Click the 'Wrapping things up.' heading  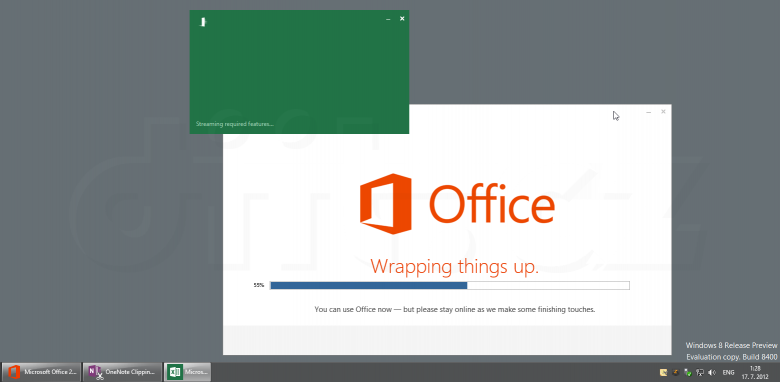coord(455,266)
